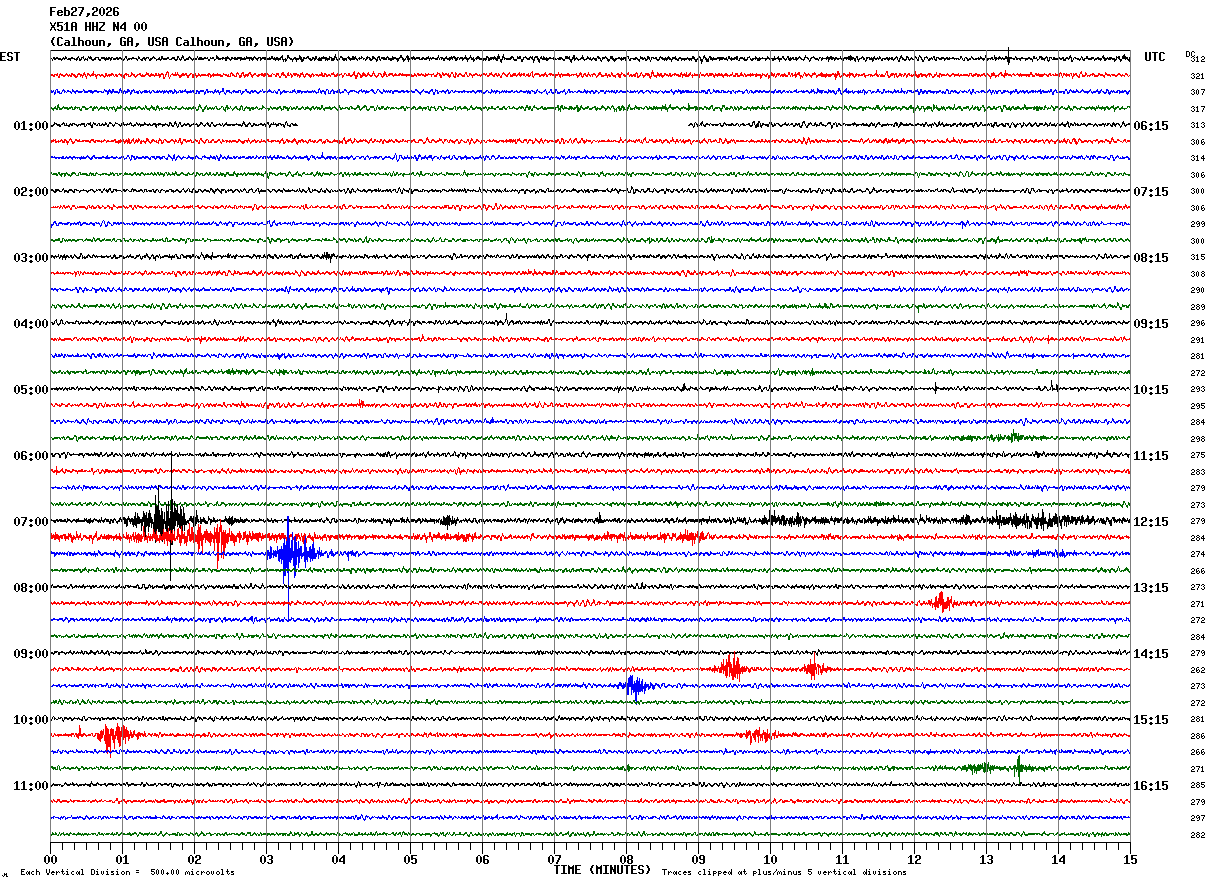1210x886 pixels.
Task: Click the 05 tick on the minutes axis
Action: coord(410,859)
